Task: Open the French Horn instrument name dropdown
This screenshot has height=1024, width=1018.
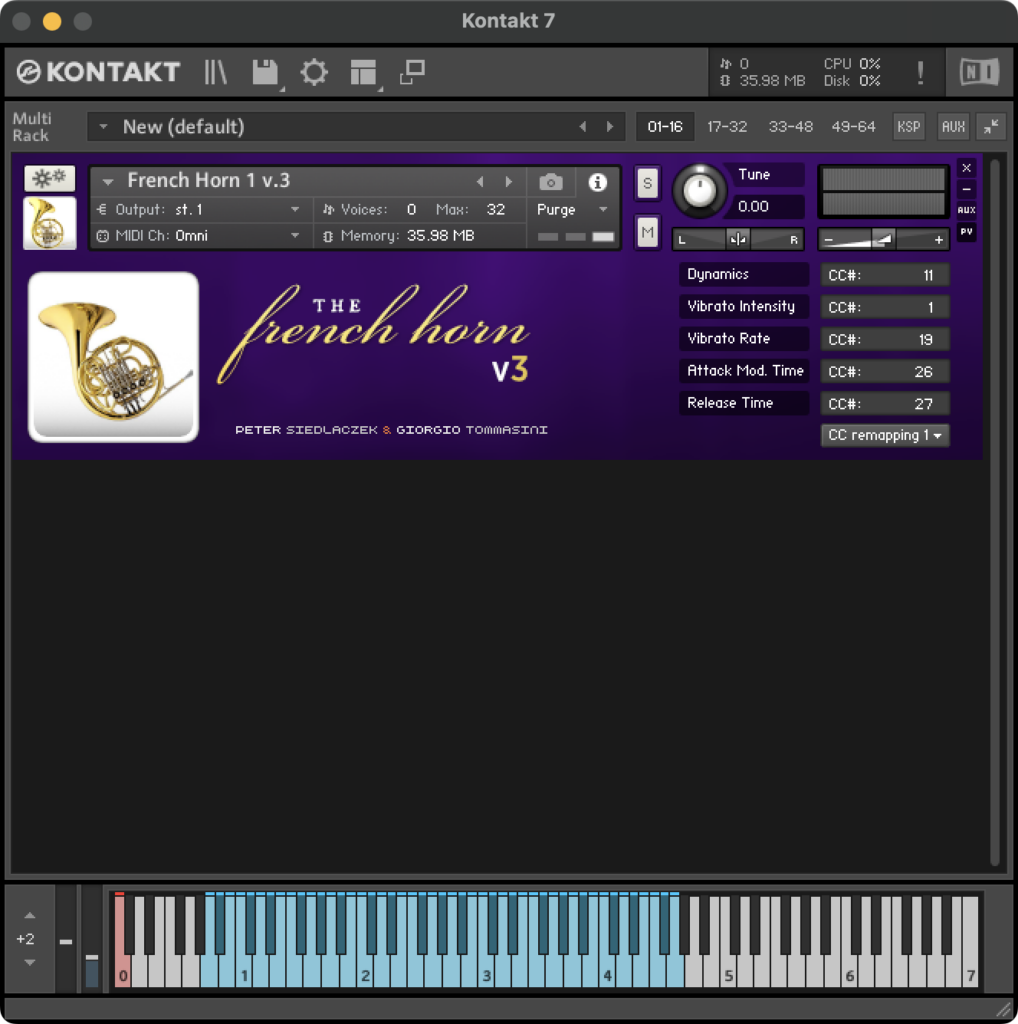Action: coord(108,182)
